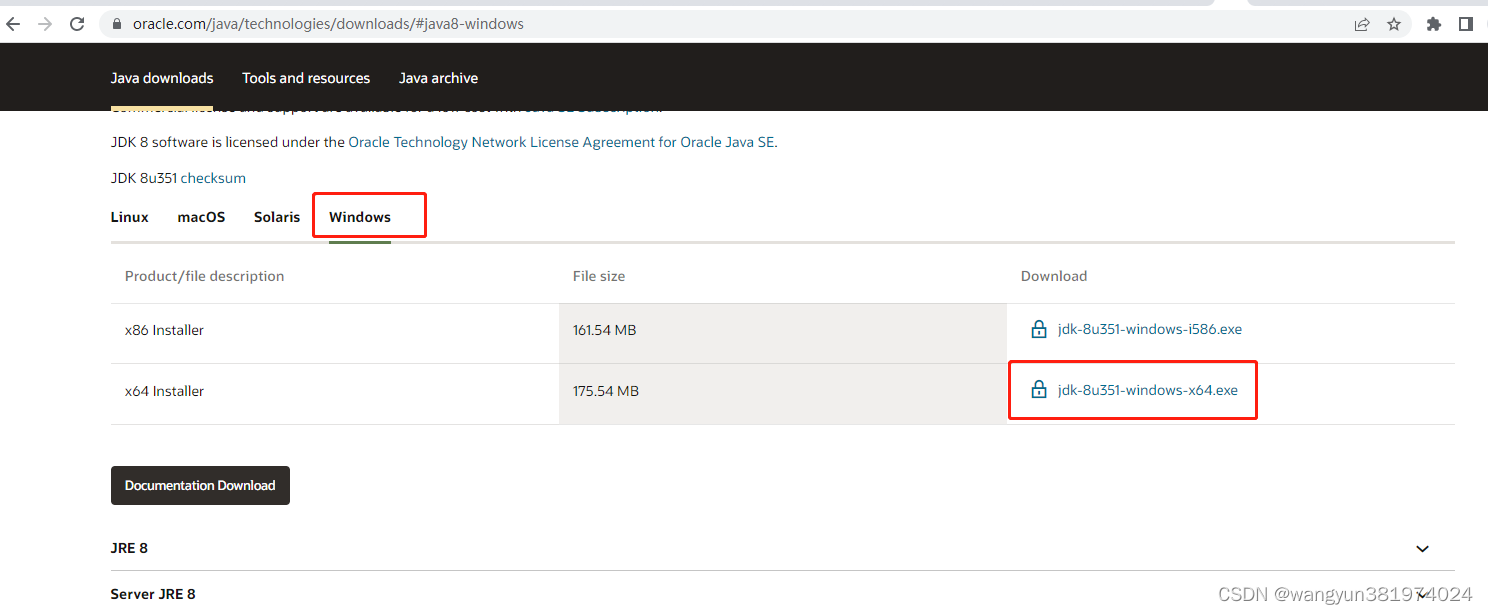Viewport: 1488px width, 614px height.
Task: Click the 161.54 MB file size cell
Action: tap(783, 333)
